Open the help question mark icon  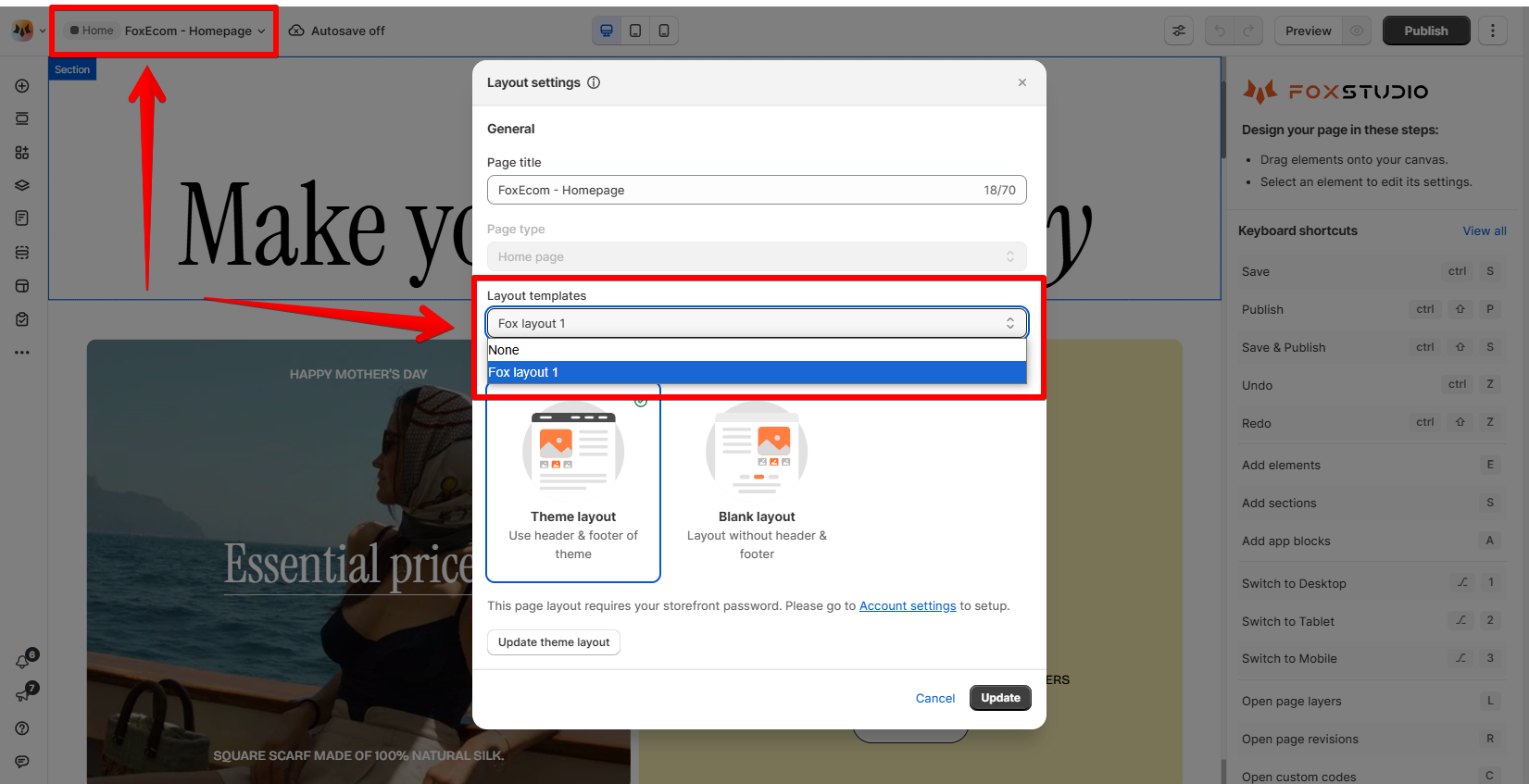coord(22,728)
